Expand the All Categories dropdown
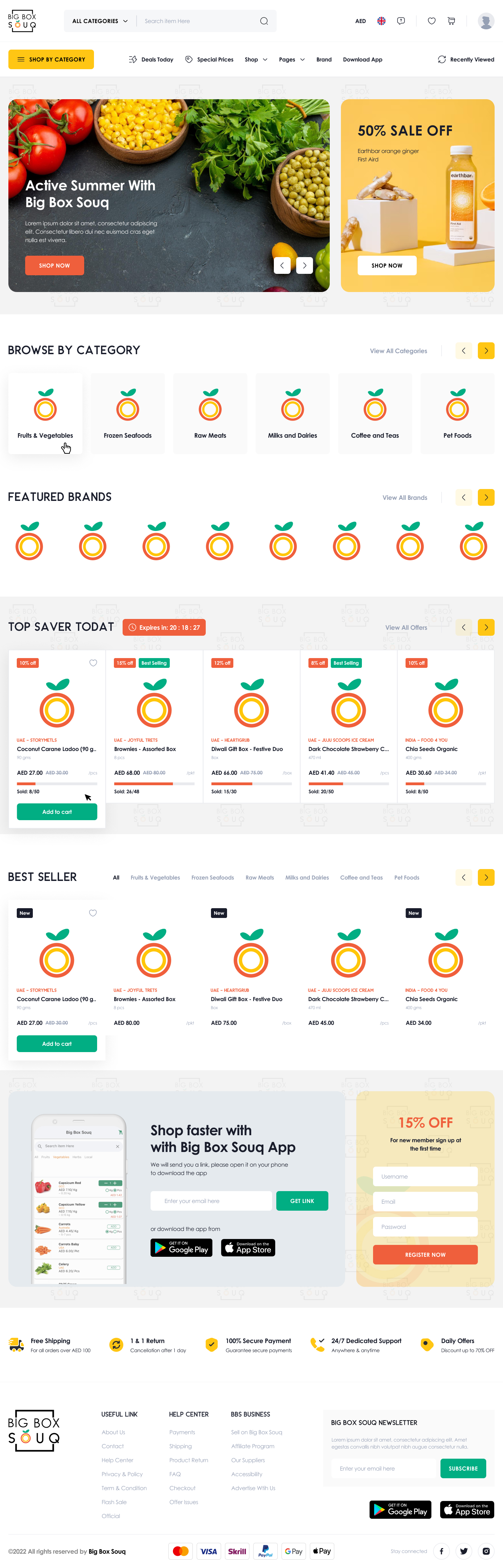Screen dimensions: 503x1568 click(x=100, y=21)
